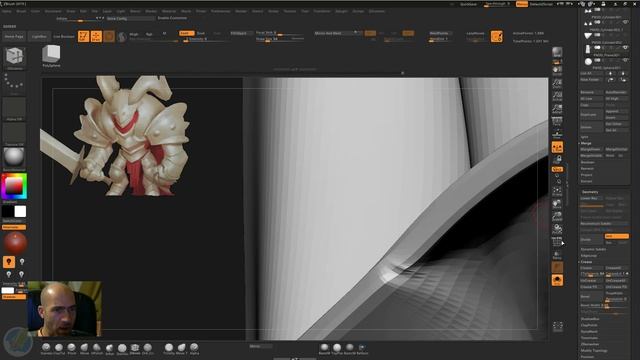Click the Zoom3D icon on right shelf

tap(557, 216)
